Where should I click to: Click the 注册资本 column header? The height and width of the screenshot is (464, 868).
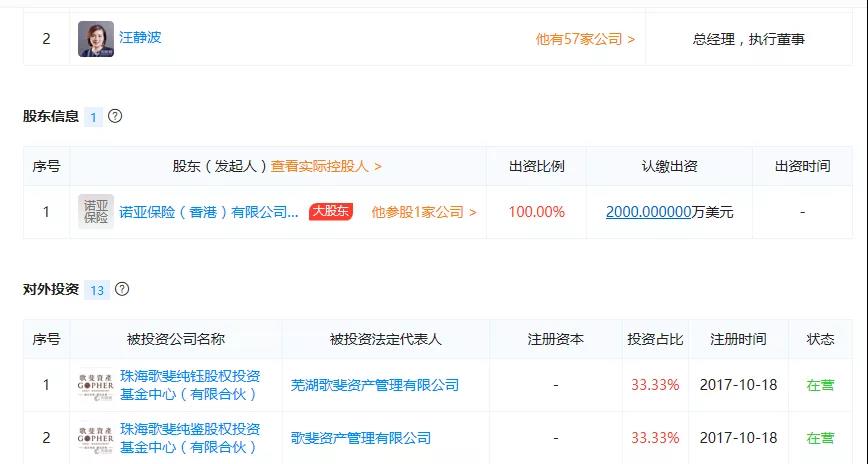[555, 339]
